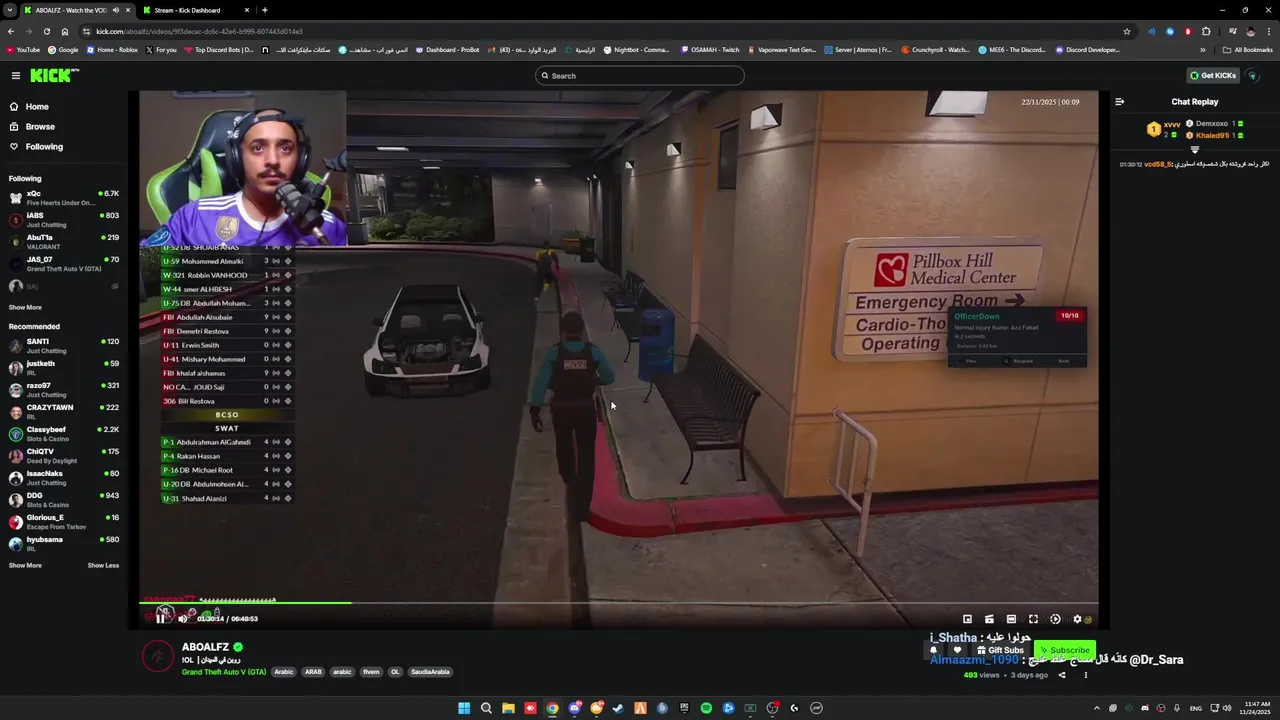
Task: Open the taskbar clock and date
Action: [1253, 708]
